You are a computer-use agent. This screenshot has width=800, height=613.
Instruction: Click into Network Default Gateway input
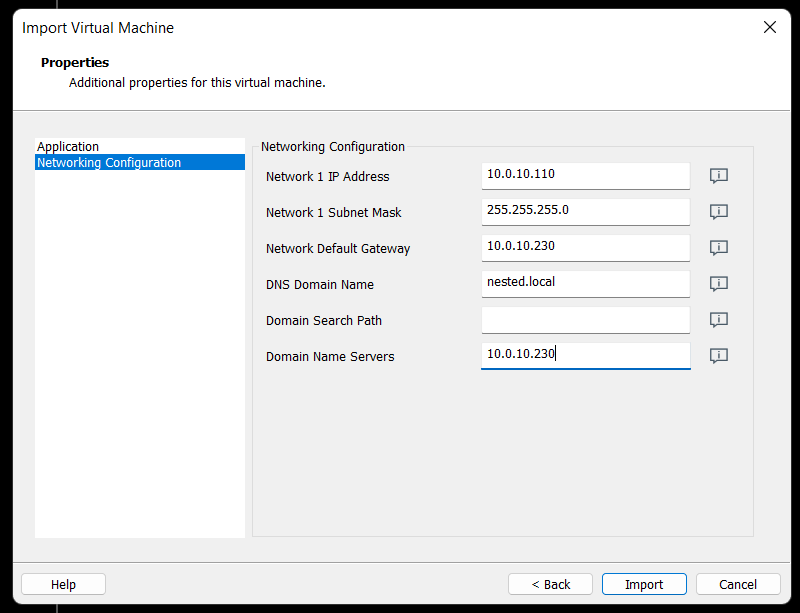[x=585, y=247]
